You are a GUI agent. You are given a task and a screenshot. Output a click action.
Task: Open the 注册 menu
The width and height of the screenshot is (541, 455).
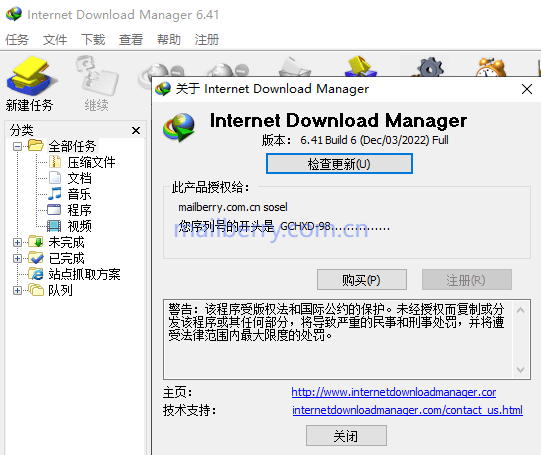click(x=207, y=40)
